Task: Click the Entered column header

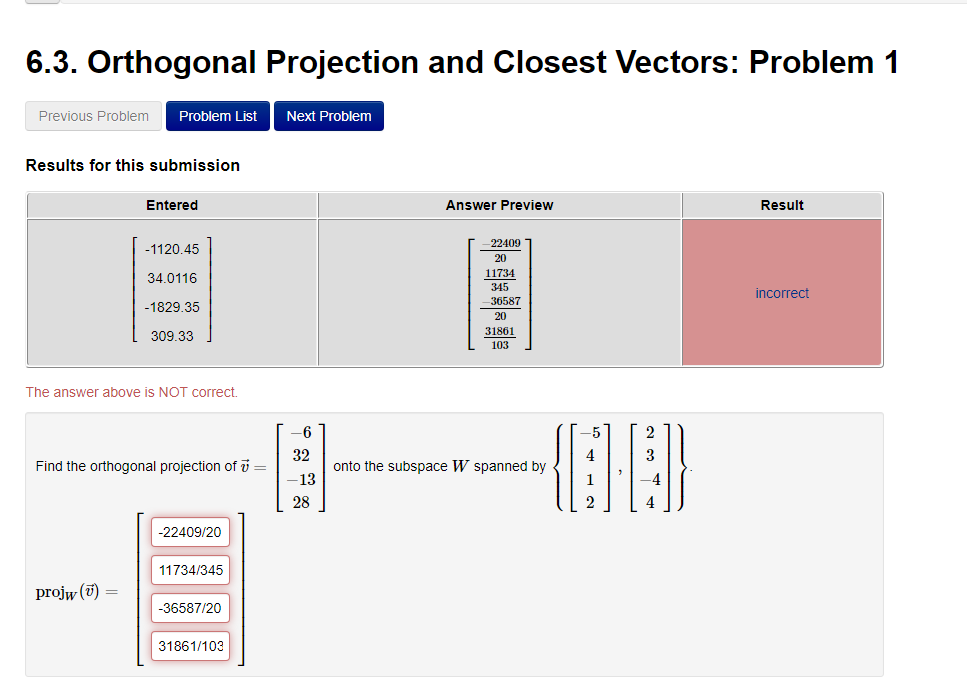Action: pos(172,205)
